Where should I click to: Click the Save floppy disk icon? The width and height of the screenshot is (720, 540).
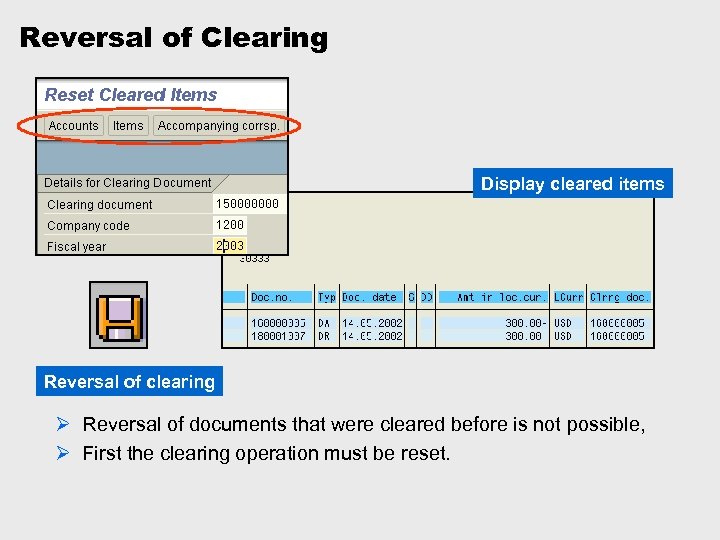click(x=118, y=315)
